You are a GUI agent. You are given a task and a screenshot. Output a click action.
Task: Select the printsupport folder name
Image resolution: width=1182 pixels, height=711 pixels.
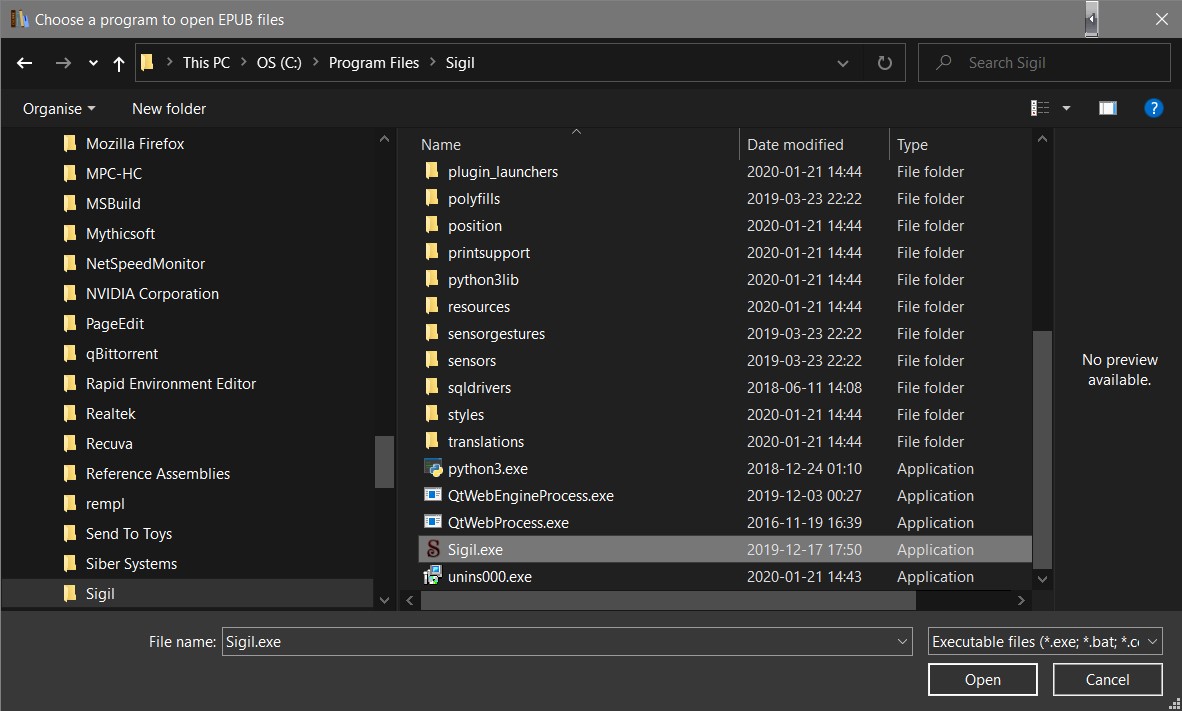(x=488, y=253)
